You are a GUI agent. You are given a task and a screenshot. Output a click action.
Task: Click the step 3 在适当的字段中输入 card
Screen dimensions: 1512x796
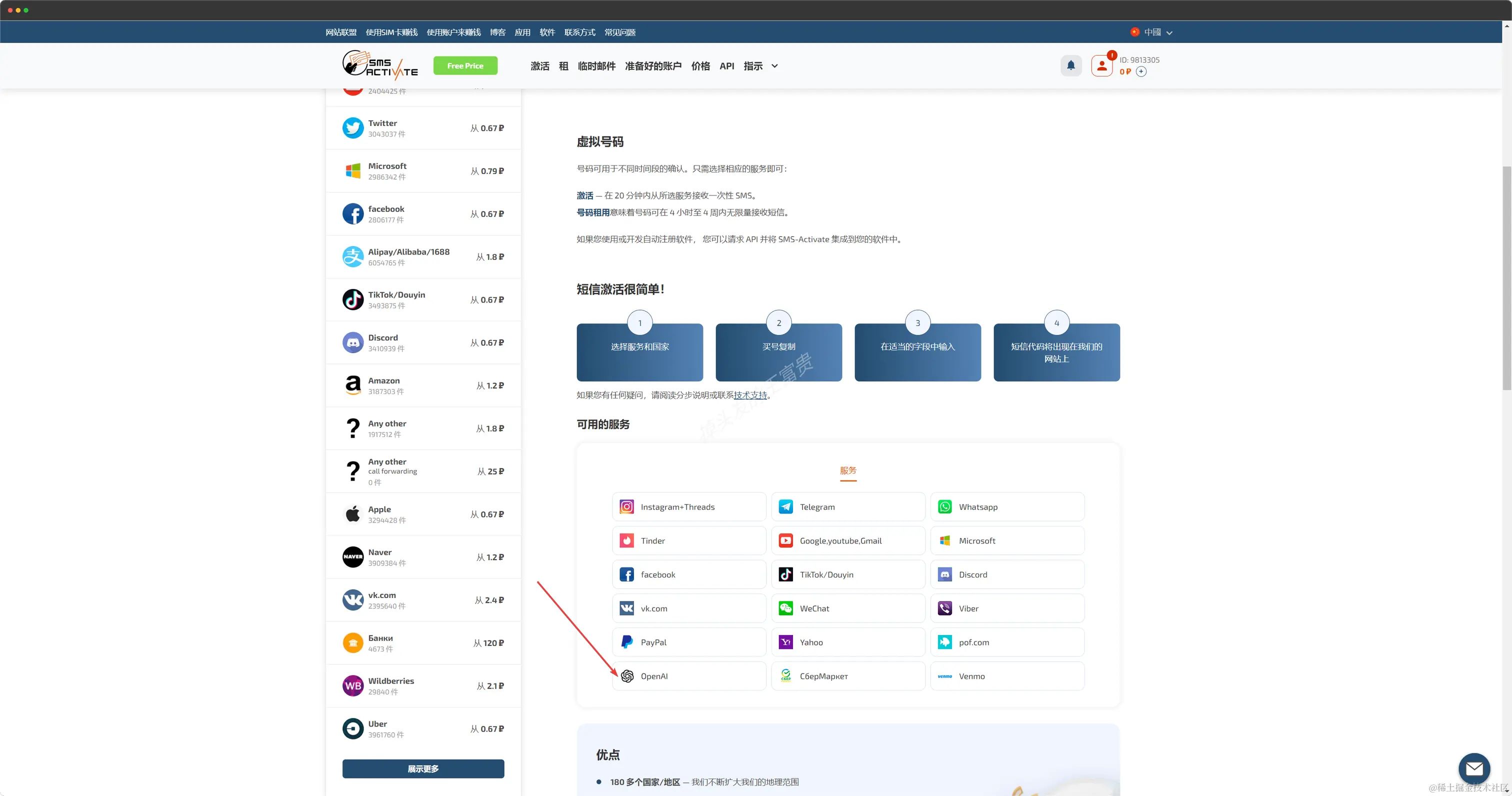coord(917,352)
